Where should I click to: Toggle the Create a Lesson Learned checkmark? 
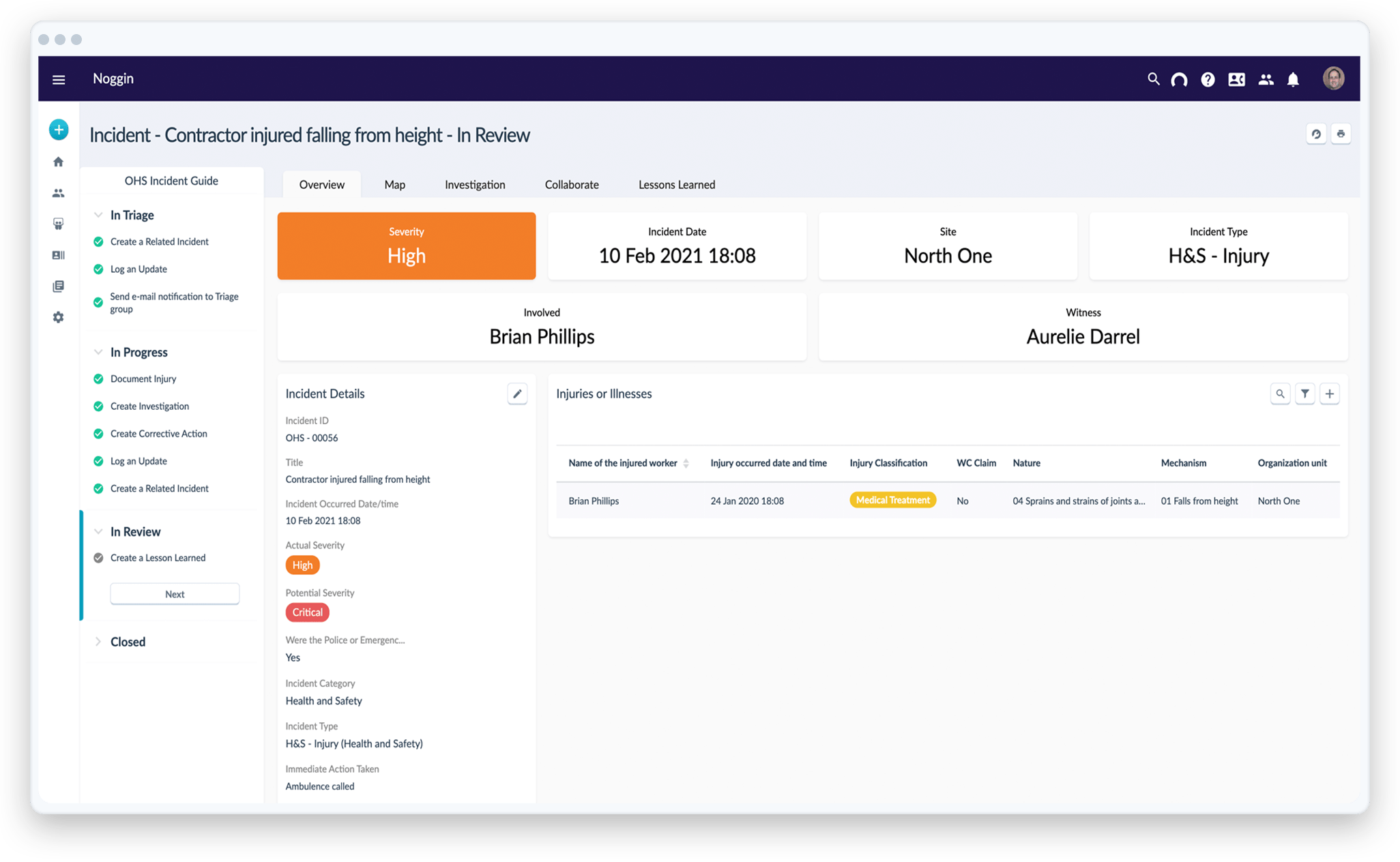[98, 558]
